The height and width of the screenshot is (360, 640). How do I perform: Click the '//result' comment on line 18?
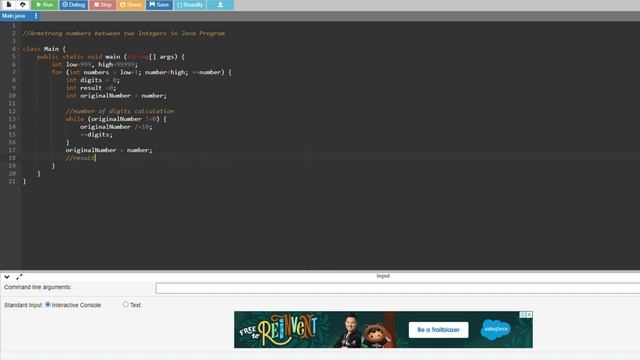80,158
